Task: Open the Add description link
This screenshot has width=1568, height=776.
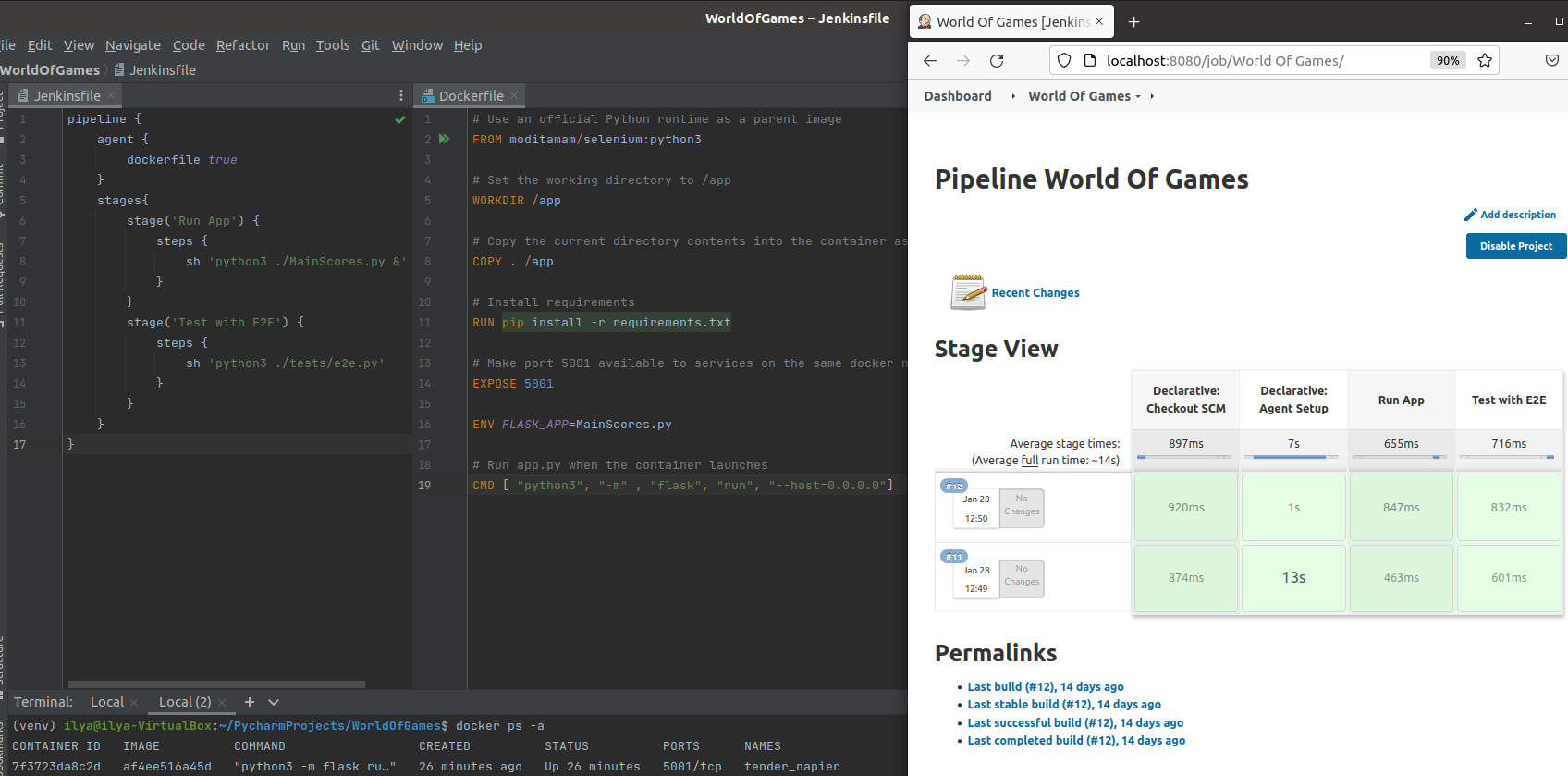Action: 1518,215
